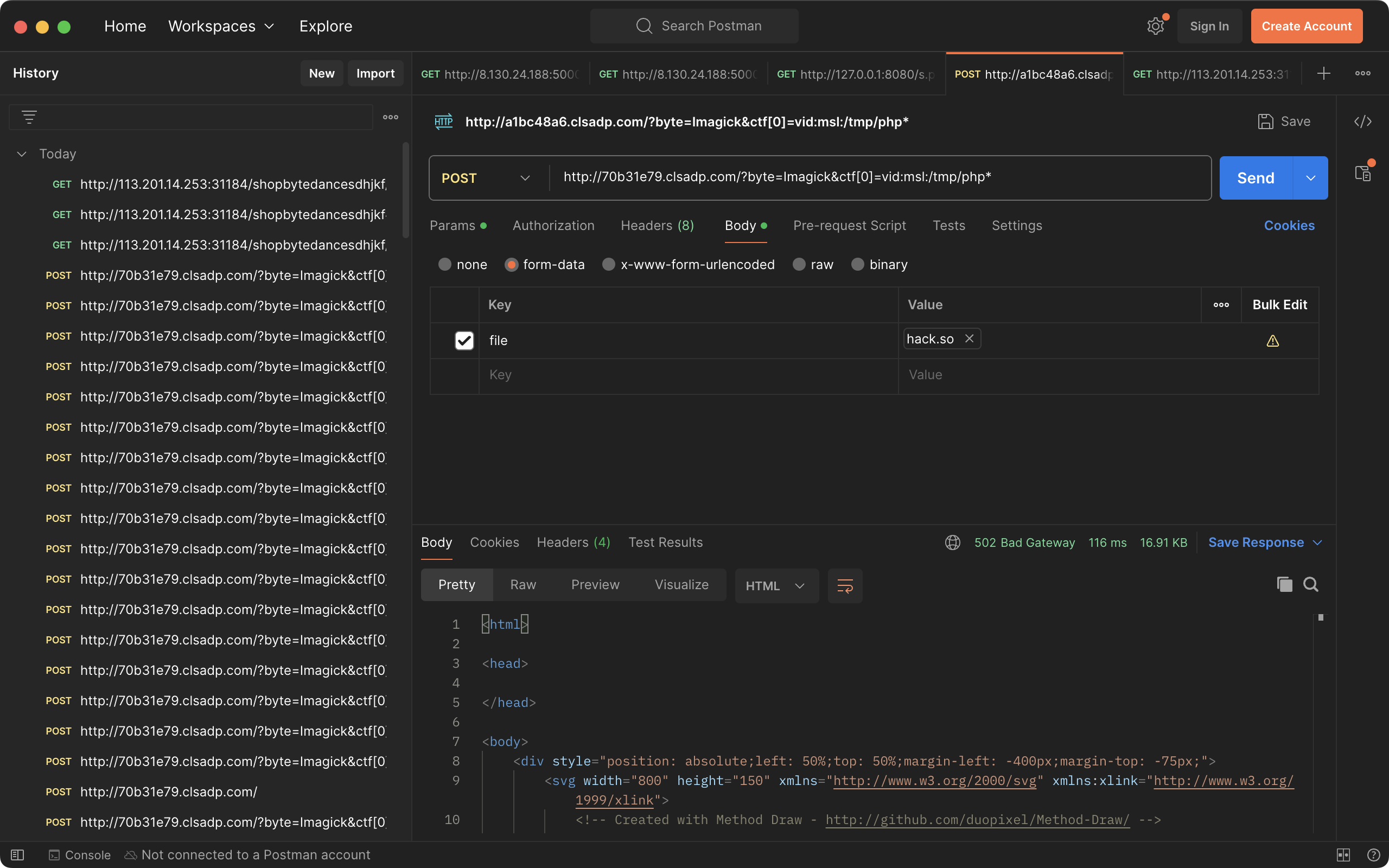Open history entry http://70b31e79.clsadp.com/
This screenshot has width=1389, height=868.
point(169,792)
